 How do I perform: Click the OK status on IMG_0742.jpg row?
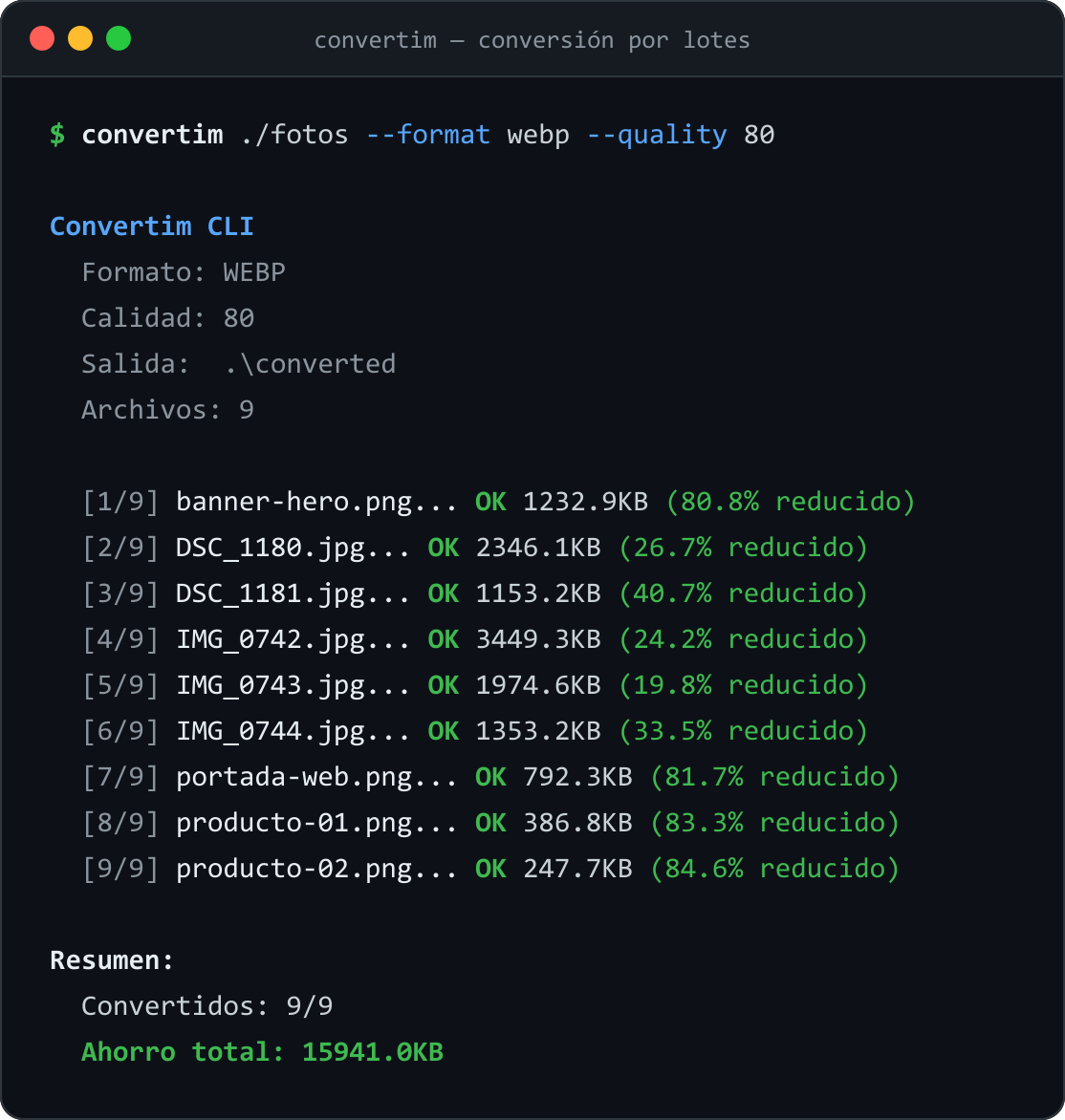(444, 638)
